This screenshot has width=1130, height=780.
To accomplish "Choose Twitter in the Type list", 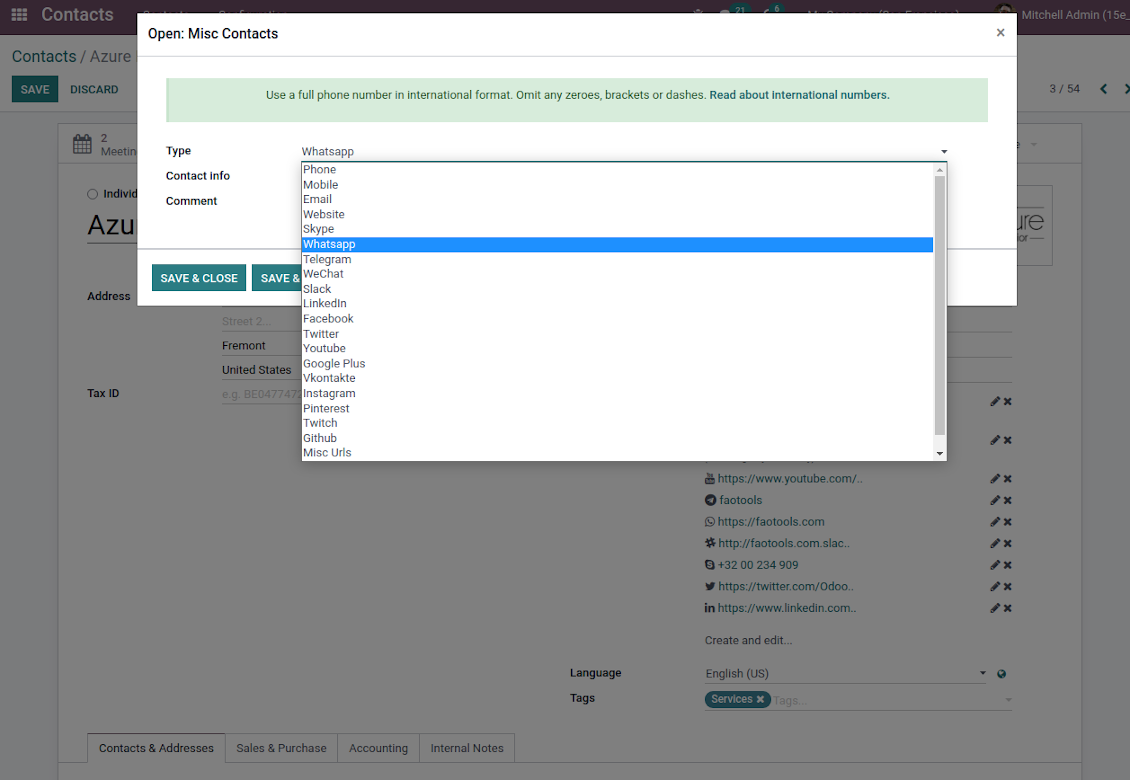I will click(x=618, y=334).
